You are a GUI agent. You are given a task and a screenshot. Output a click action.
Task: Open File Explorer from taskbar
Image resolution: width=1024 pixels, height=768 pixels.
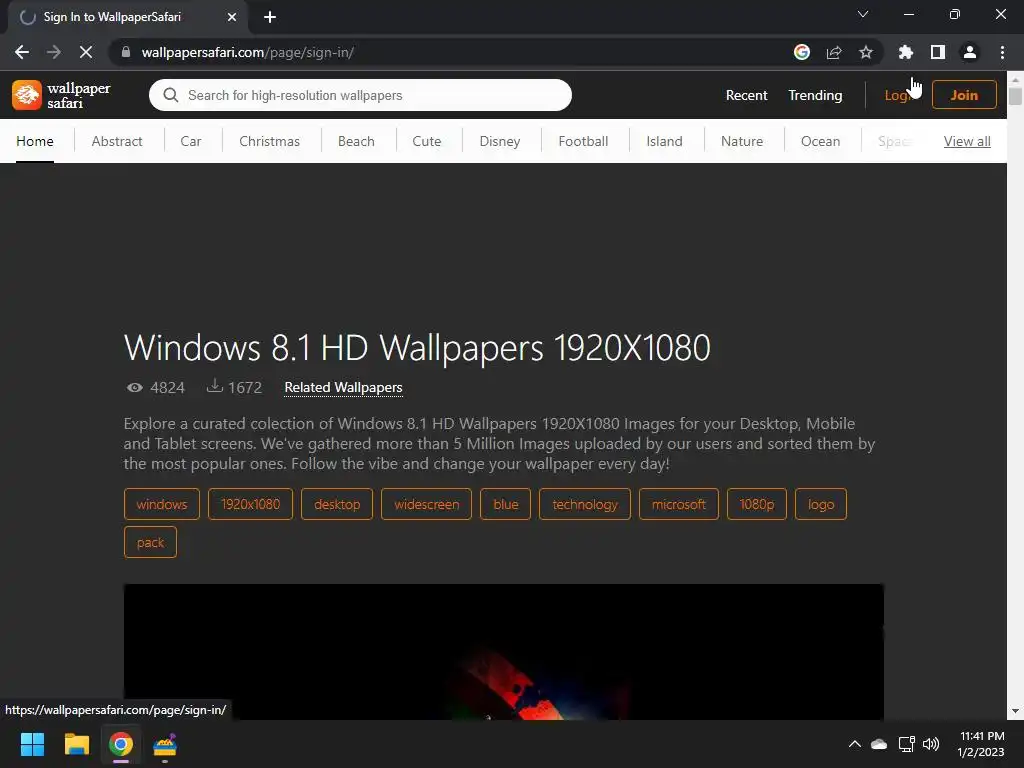coord(76,744)
